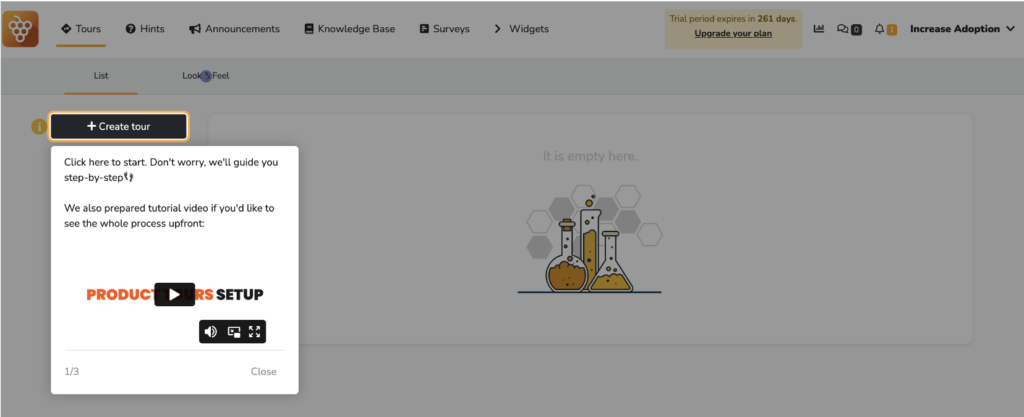
Task: Click the Upgrade your plan link
Action: tap(733, 33)
